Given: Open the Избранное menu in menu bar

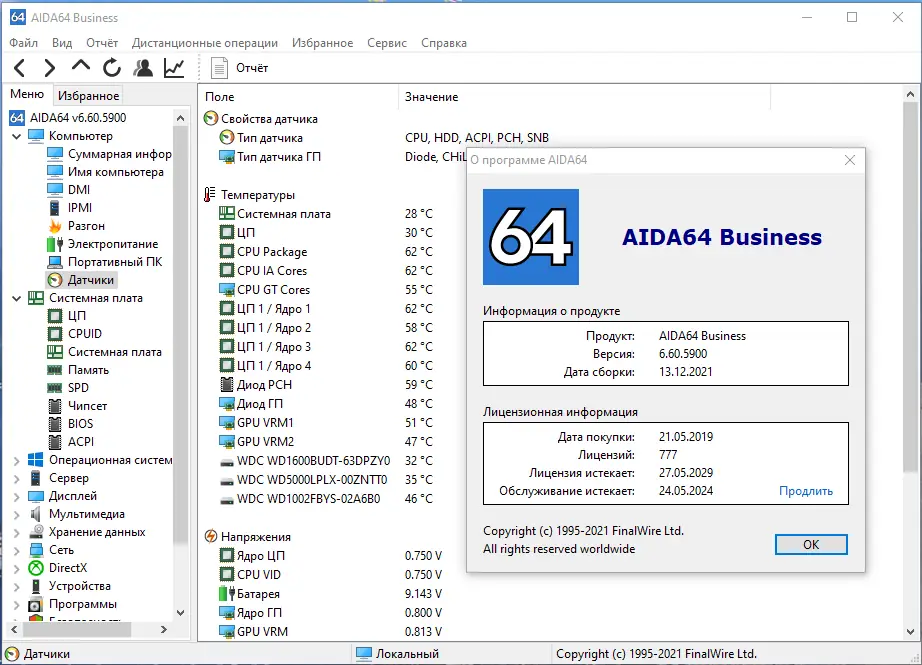Looking at the screenshot, I should 322,43.
